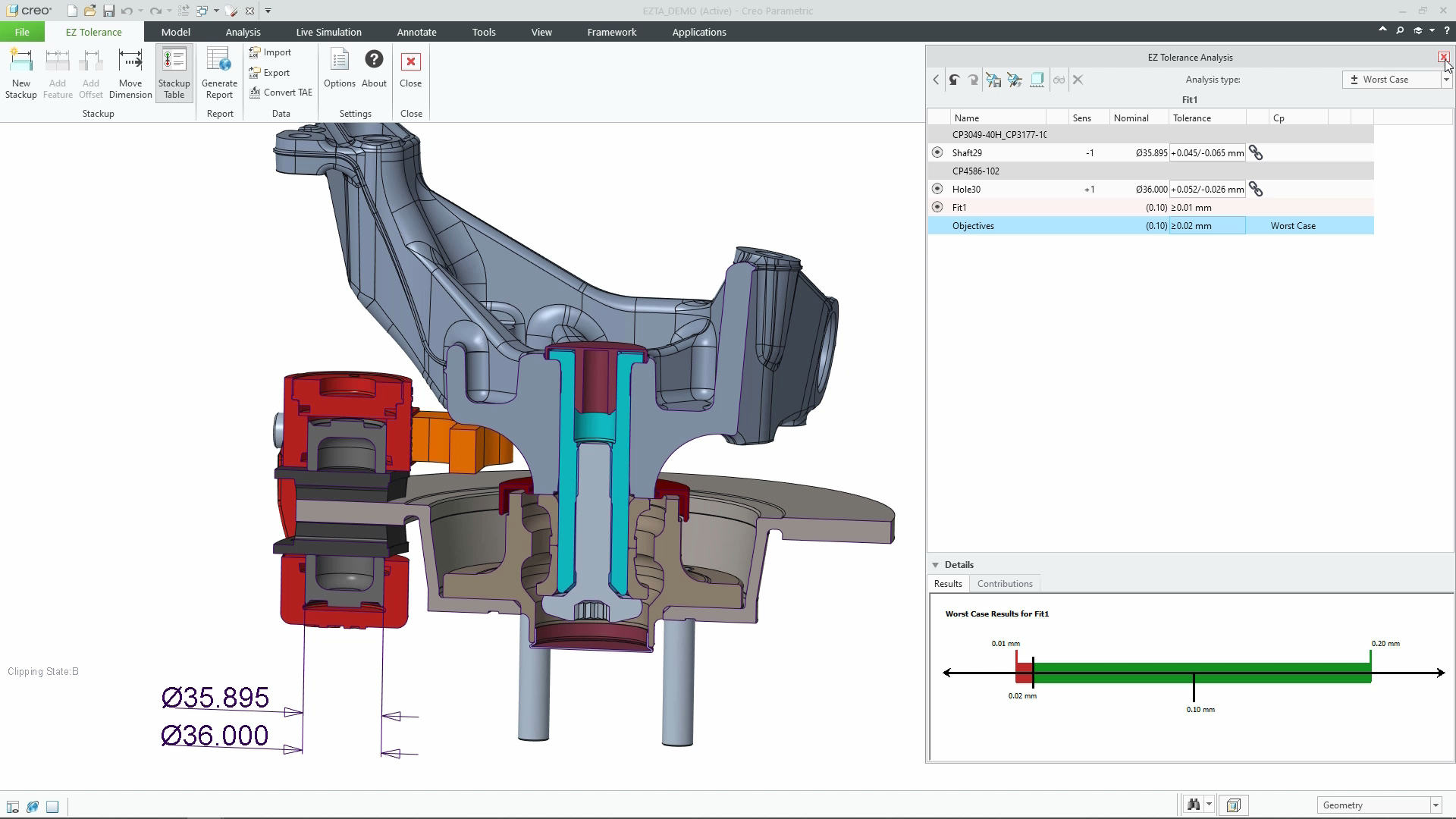The height and width of the screenshot is (819, 1456).
Task: Switch to the Live Simulation tab
Action: click(x=328, y=32)
